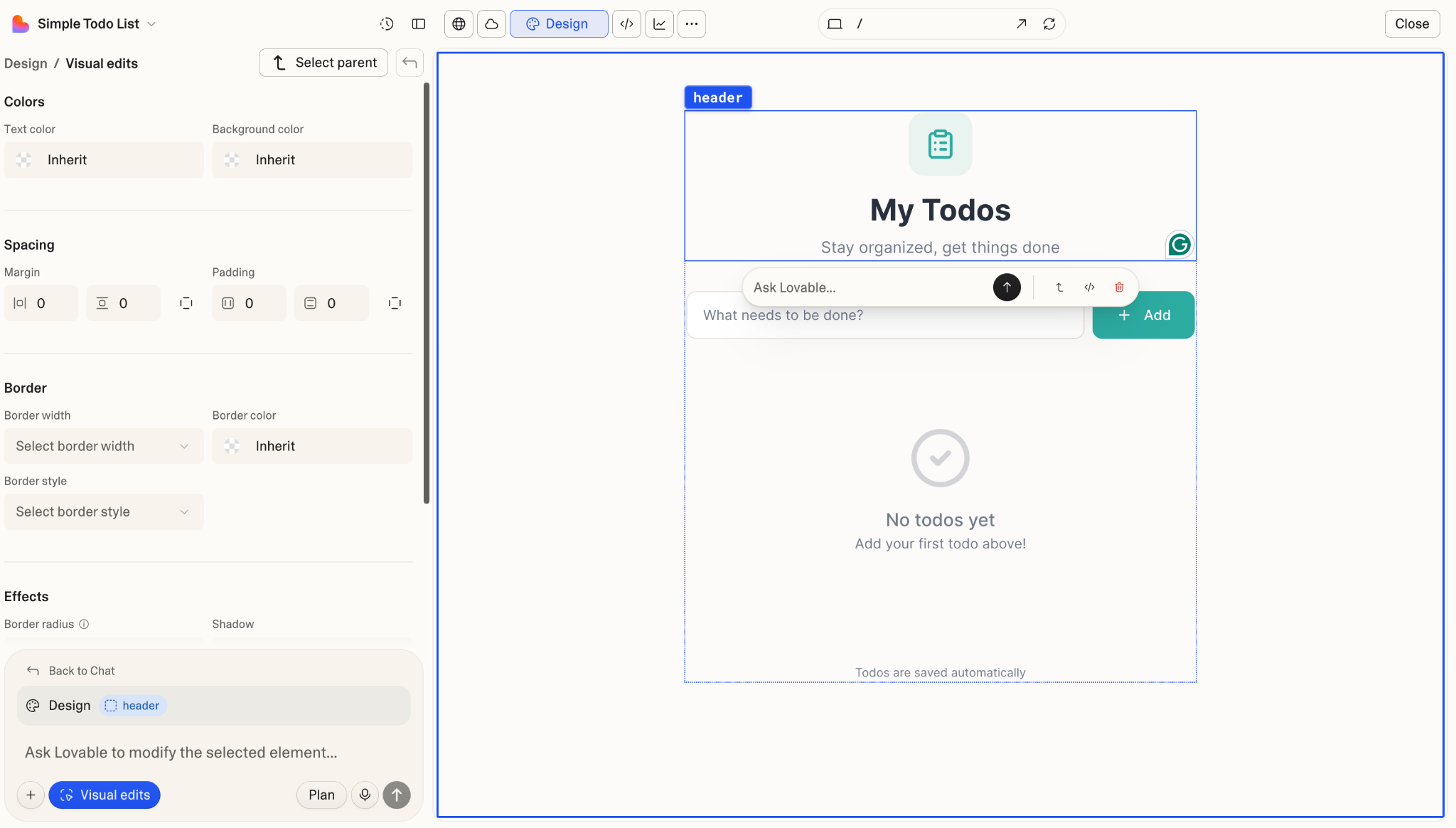Refresh the preview page
Image resolution: width=1456 pixels, height=828 pixels.
(x=1049, y=23)
